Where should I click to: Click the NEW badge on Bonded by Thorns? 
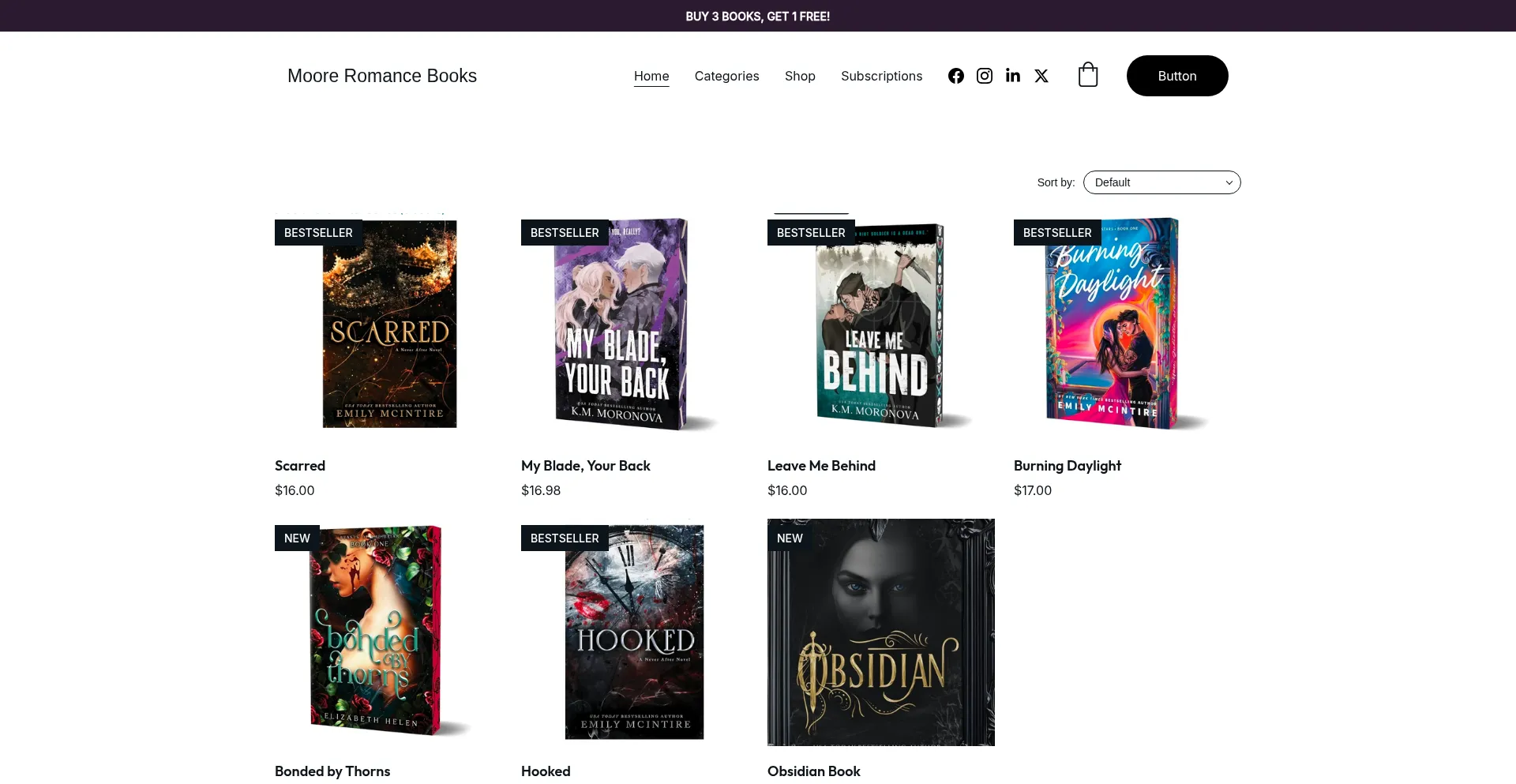[297, 538]
